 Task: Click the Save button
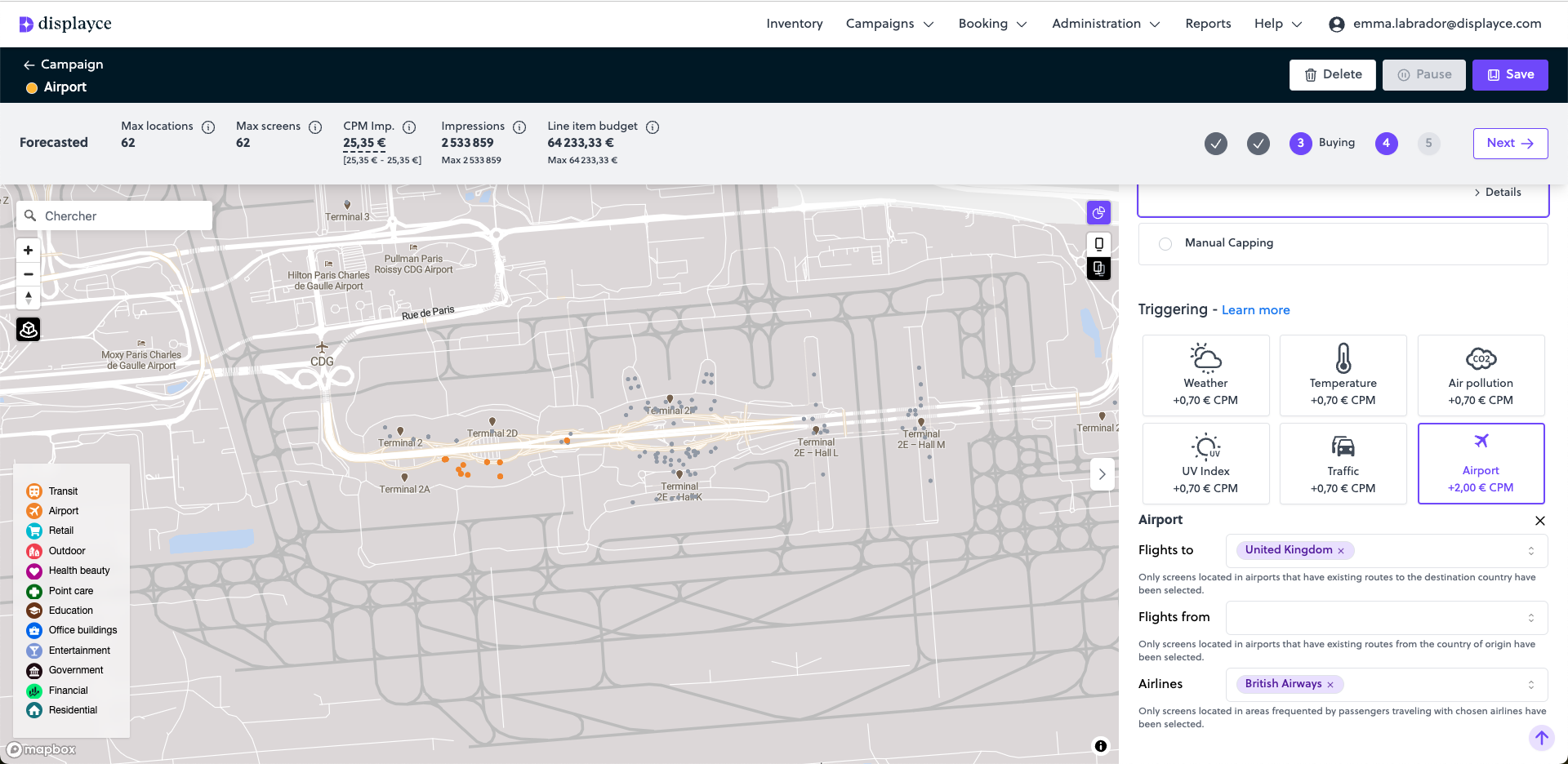(1509, 74)
